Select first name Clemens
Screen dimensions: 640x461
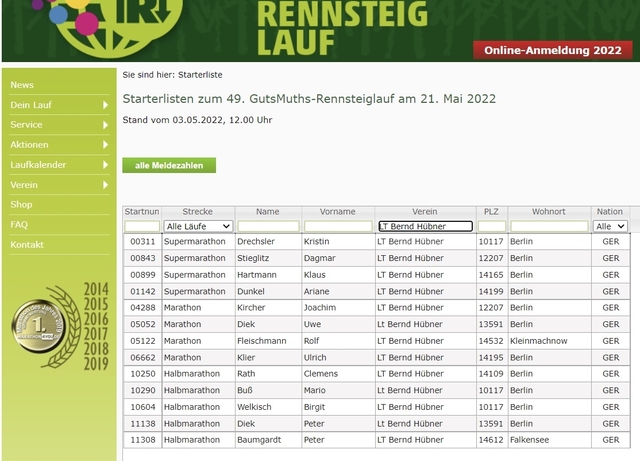point(321,374)
